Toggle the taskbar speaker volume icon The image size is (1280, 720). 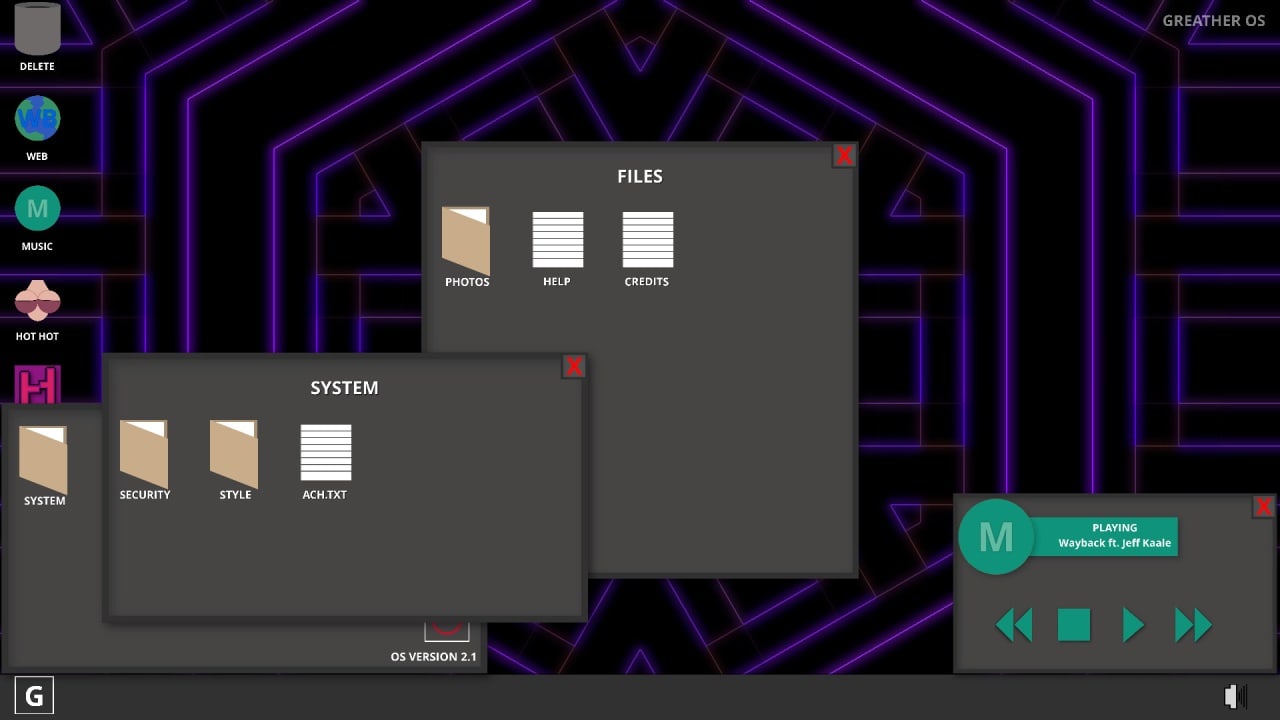click(x=1236, y=696)
